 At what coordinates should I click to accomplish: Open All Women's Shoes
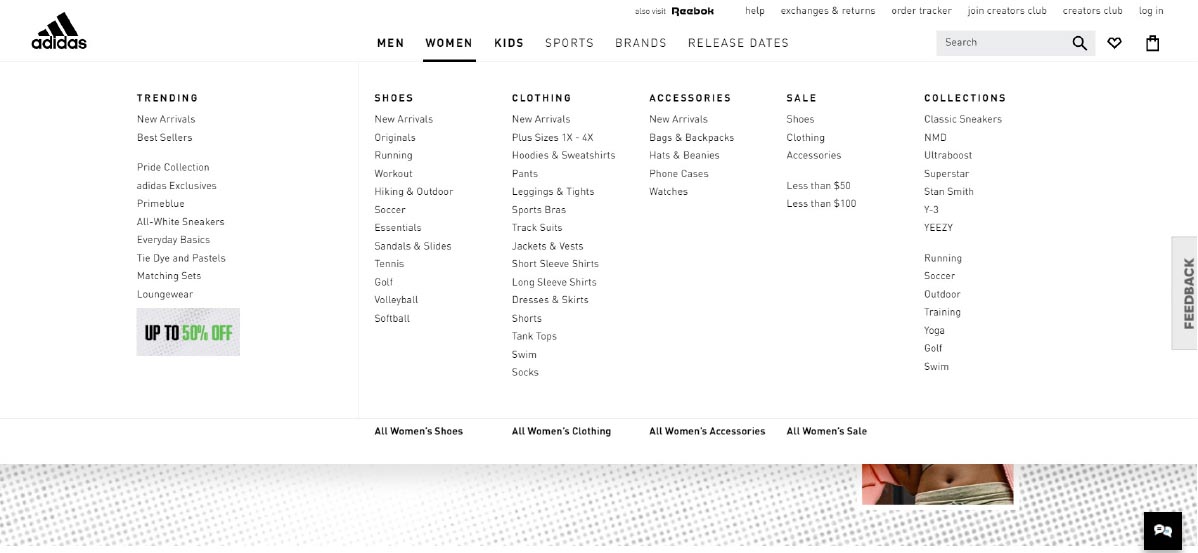click(419, 431)
